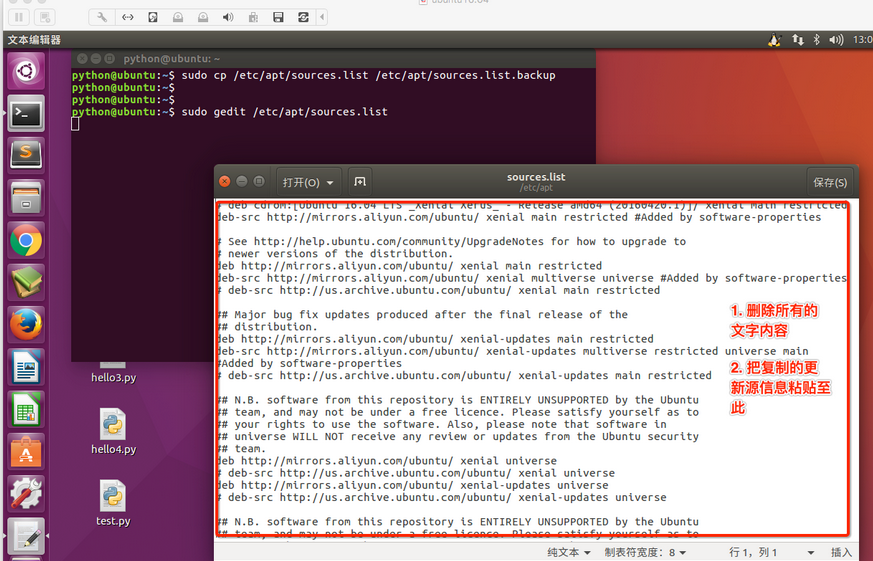The width and height of the screenshot is (873, 561).
Task: Open LibreOffice Writer from the dock
Action: (x=26, y=366)
